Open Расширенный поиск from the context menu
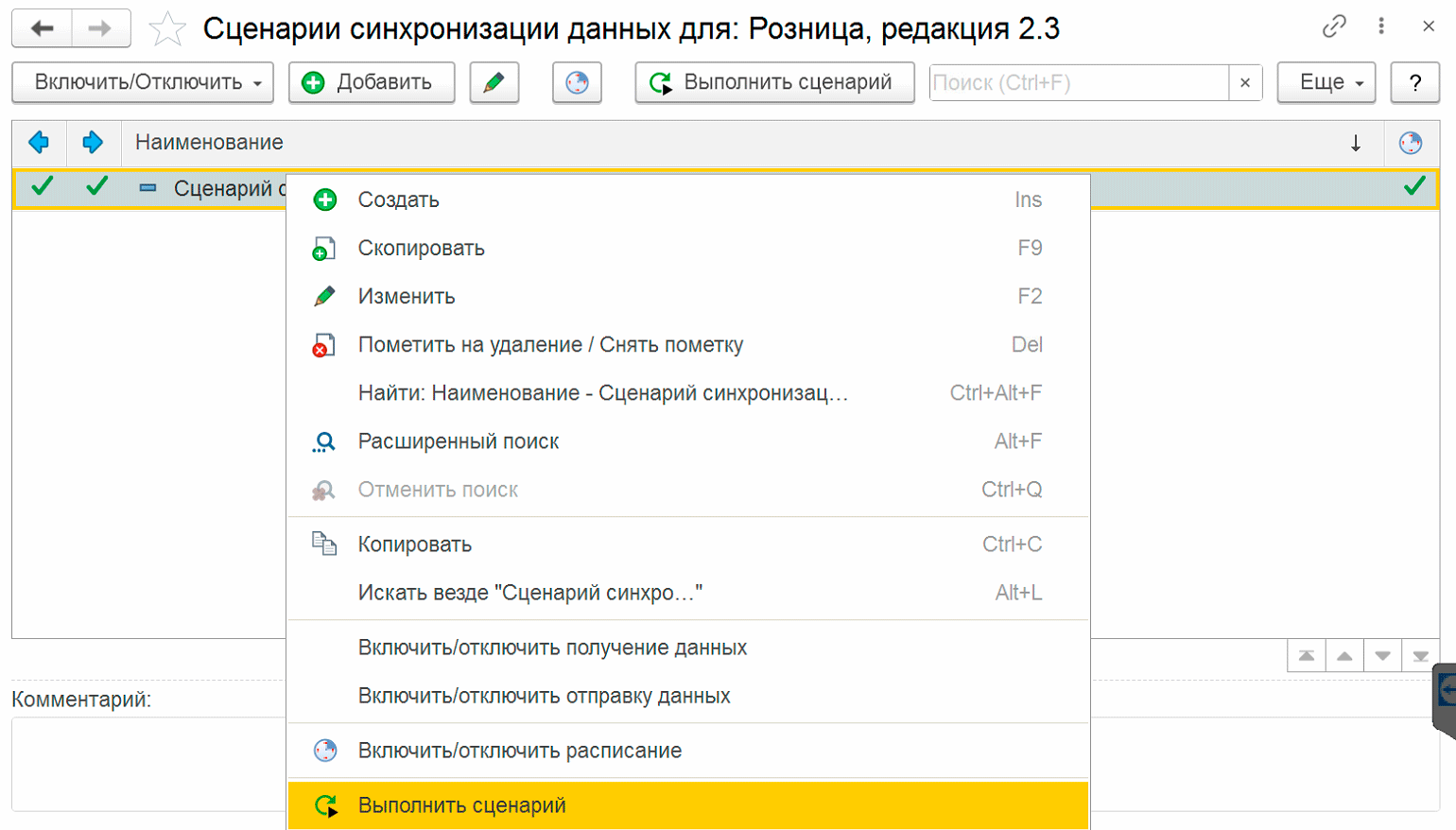This screenshot has width=1456, height=830. 688,441
